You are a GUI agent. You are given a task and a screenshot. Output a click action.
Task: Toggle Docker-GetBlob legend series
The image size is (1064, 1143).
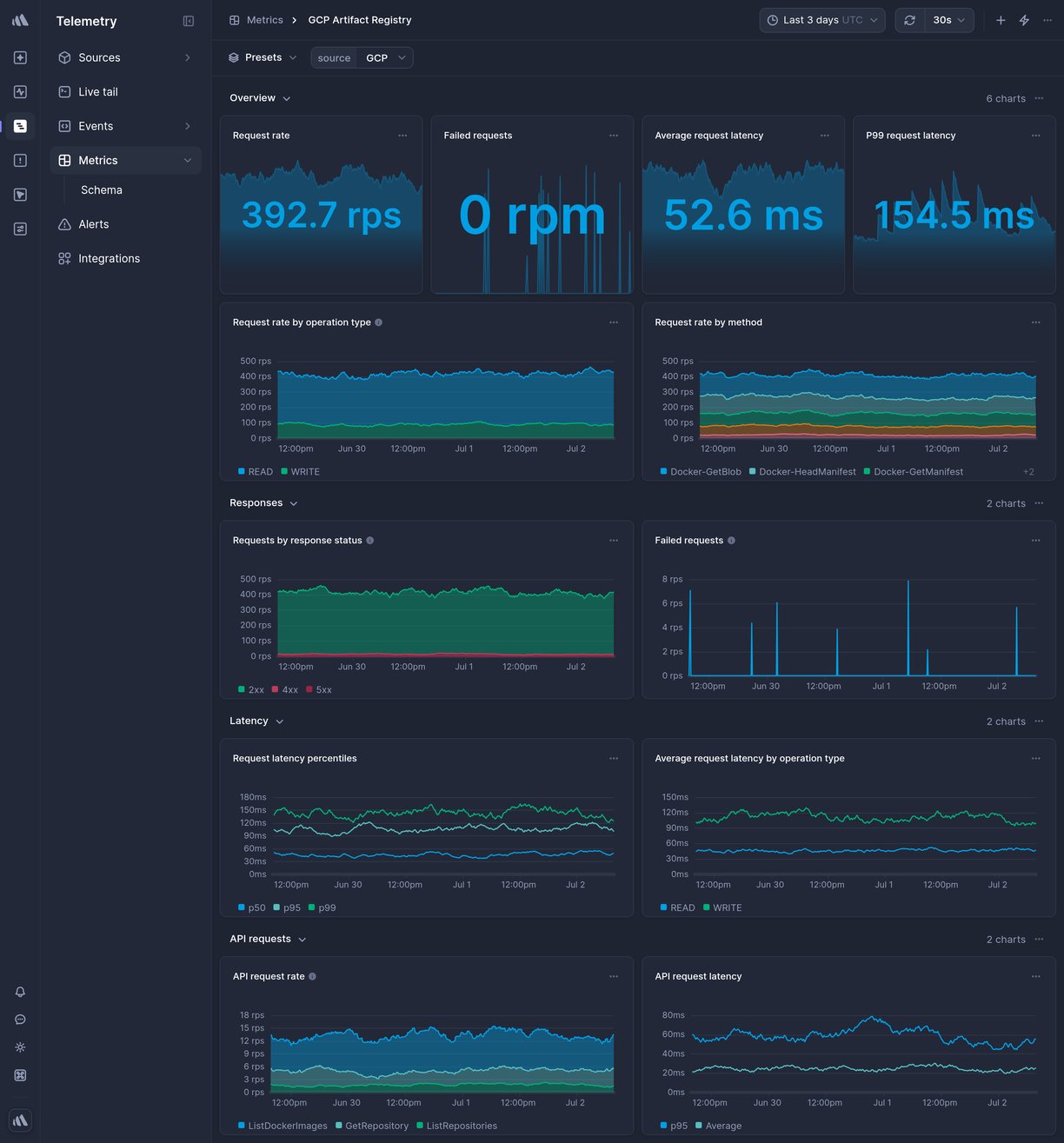(701, 472)
